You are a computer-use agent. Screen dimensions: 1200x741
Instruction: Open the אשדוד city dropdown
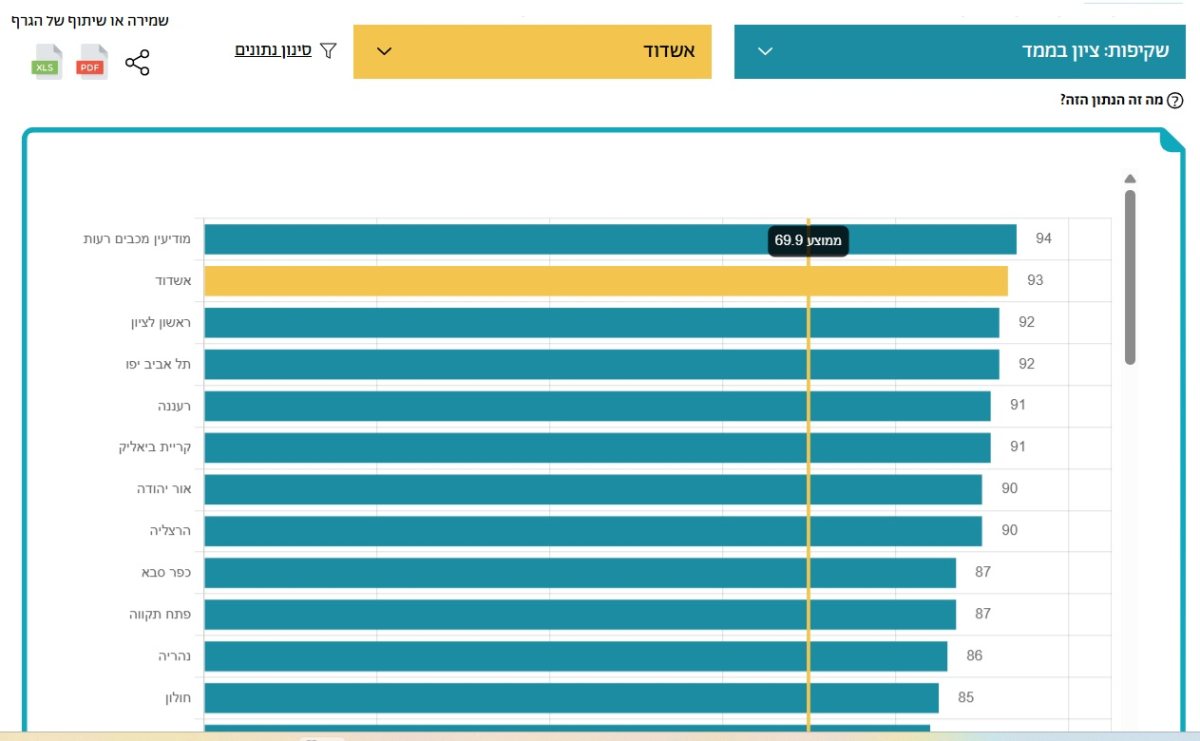tap(532, 51)
